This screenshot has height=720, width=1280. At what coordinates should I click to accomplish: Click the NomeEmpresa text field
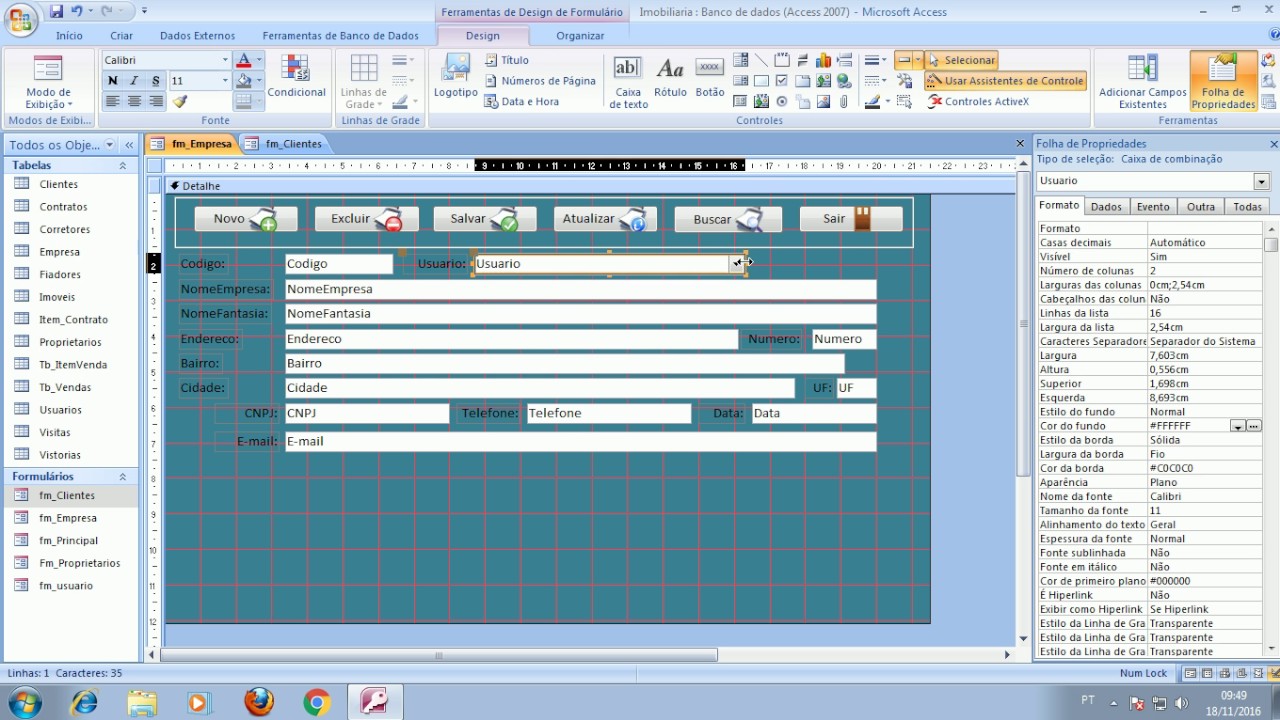(x=580, y=289)
